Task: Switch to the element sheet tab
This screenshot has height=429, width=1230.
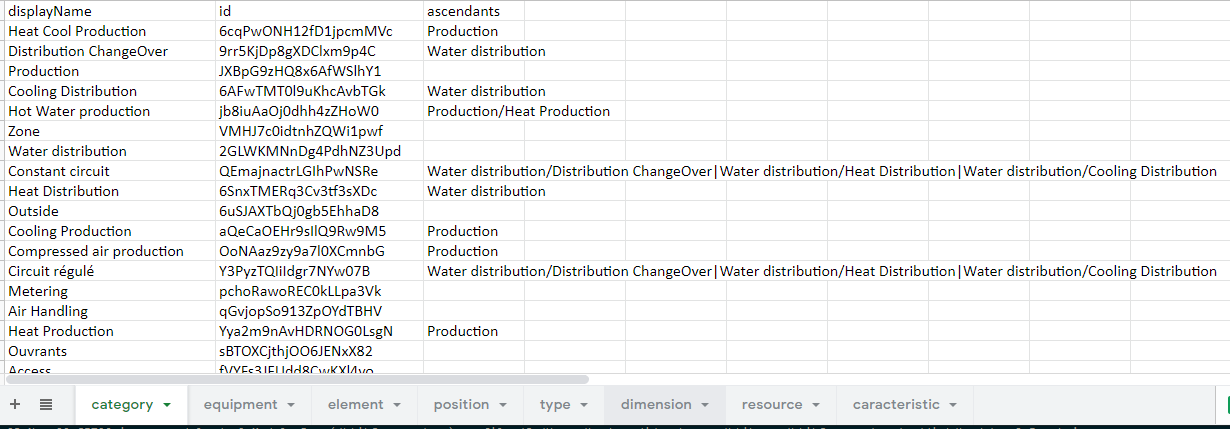Action: [355, 405]
